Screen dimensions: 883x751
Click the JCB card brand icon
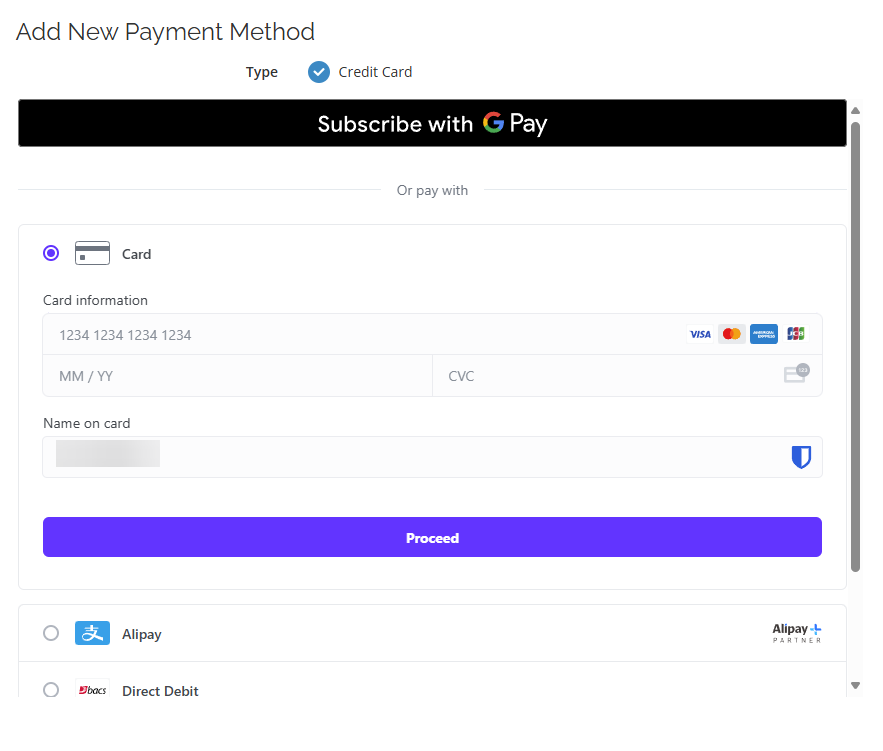(795, 334)
